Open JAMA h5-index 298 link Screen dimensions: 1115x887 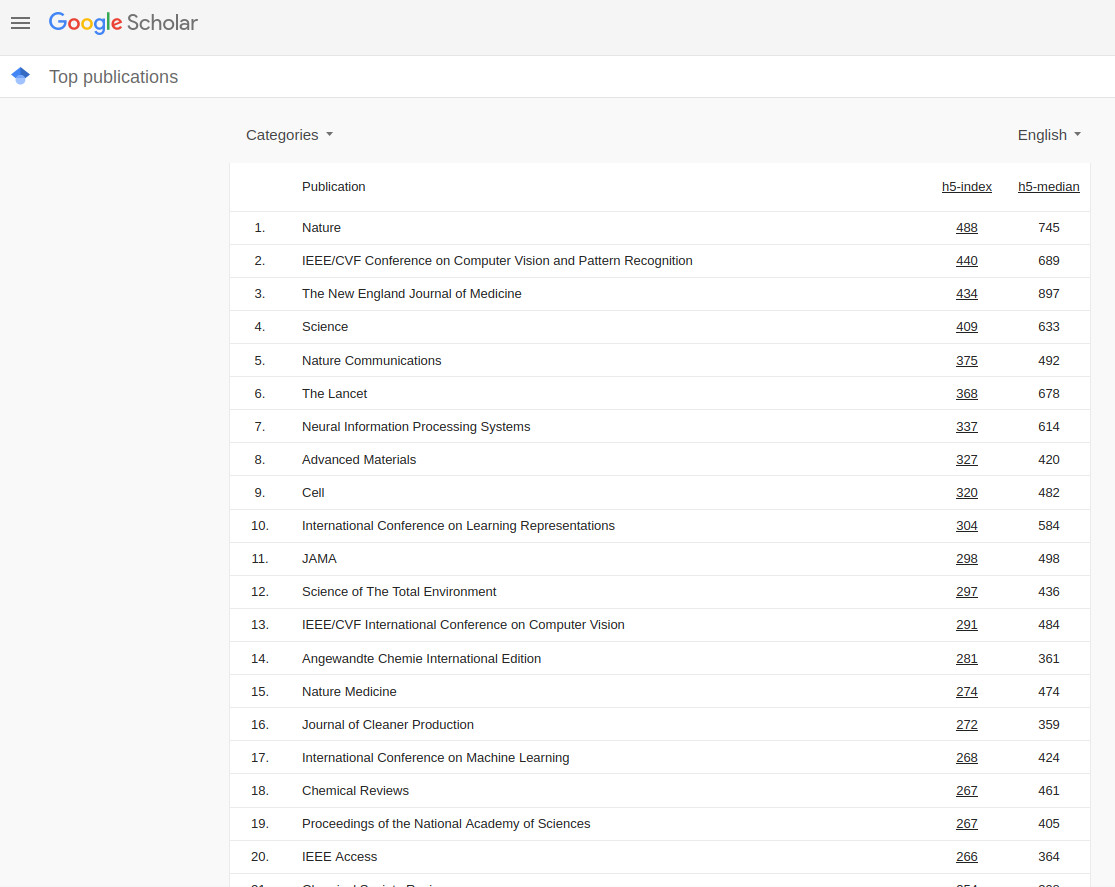(966, 559)
